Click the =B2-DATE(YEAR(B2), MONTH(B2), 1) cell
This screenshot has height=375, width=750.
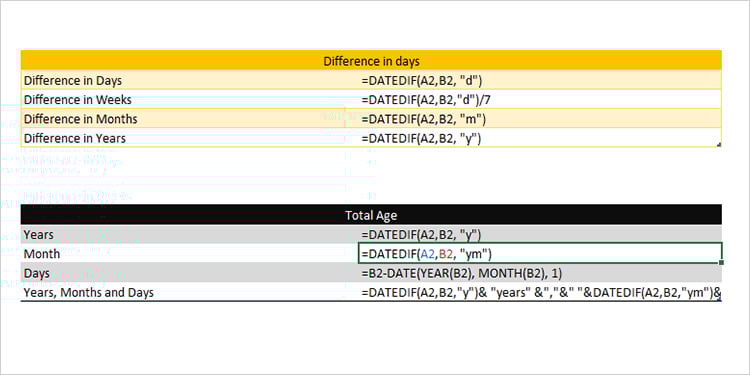click(x=540, y=273)
